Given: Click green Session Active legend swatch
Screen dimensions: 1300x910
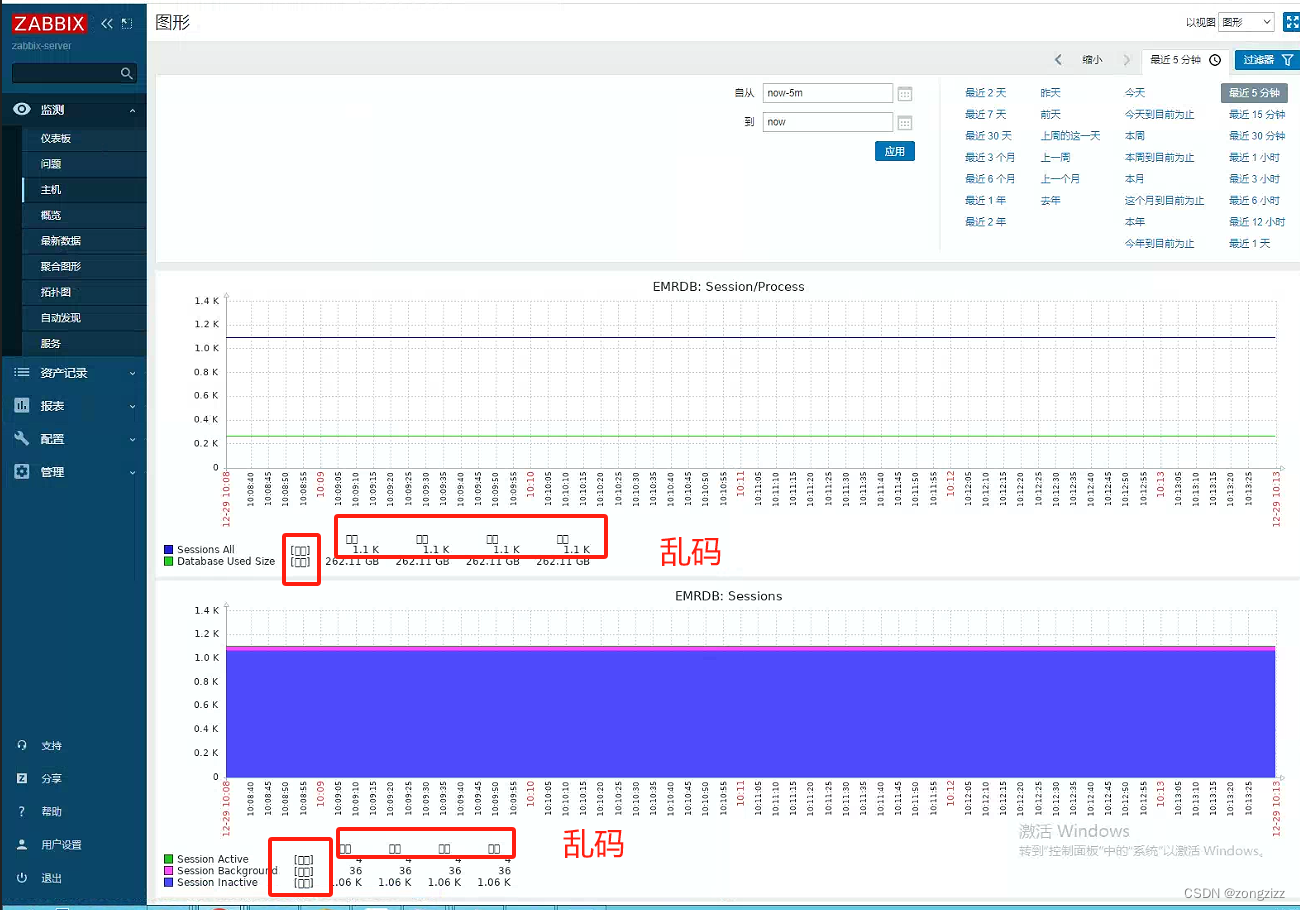Looking at the screenshot, I should pyautogui.click(x=168, y=859).
